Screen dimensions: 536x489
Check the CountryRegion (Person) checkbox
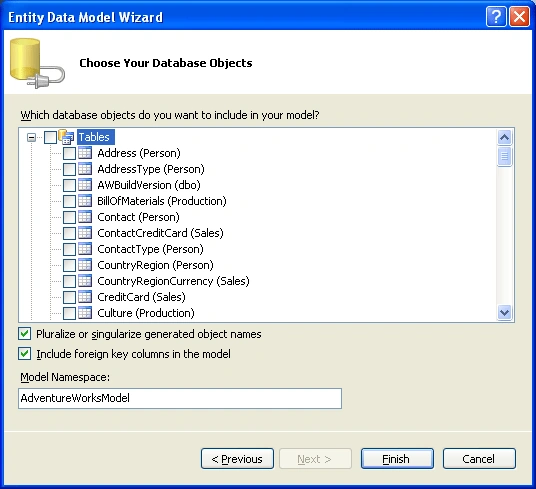pyautogui.click(x=69, y=265)
